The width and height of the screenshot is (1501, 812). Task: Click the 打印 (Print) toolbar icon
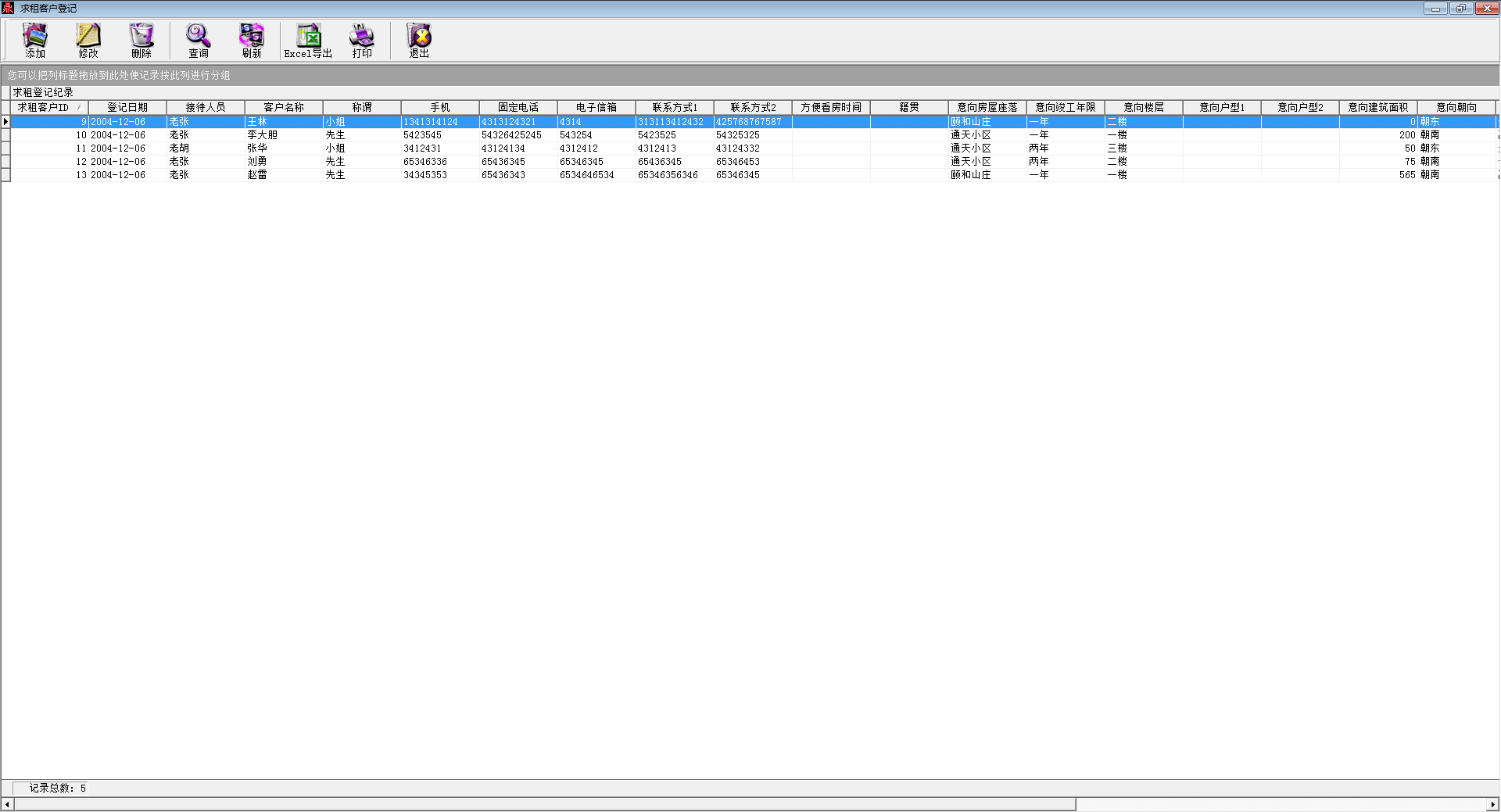(x=362, y=40)
